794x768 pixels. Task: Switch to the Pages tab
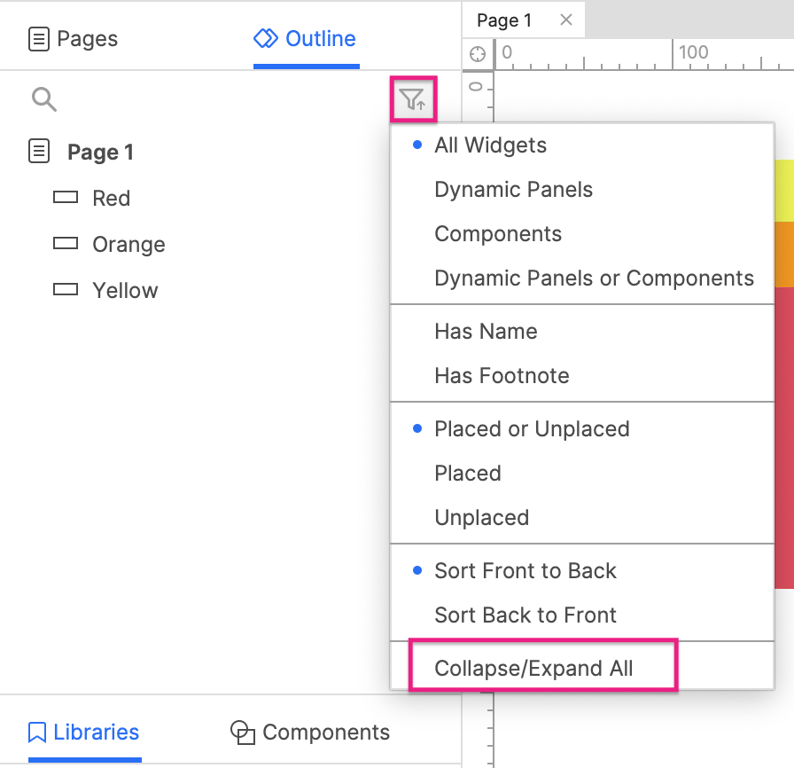click(x=73, y=39)
